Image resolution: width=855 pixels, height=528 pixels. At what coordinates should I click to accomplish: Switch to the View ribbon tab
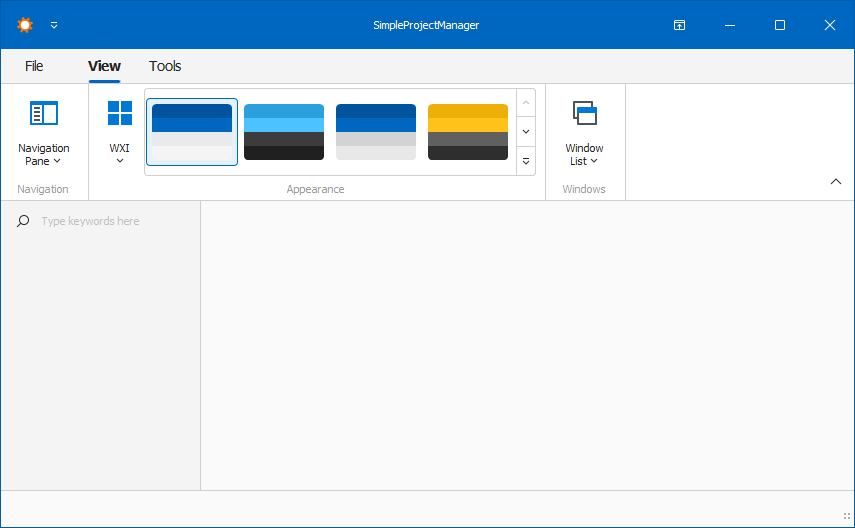point(104,66)
